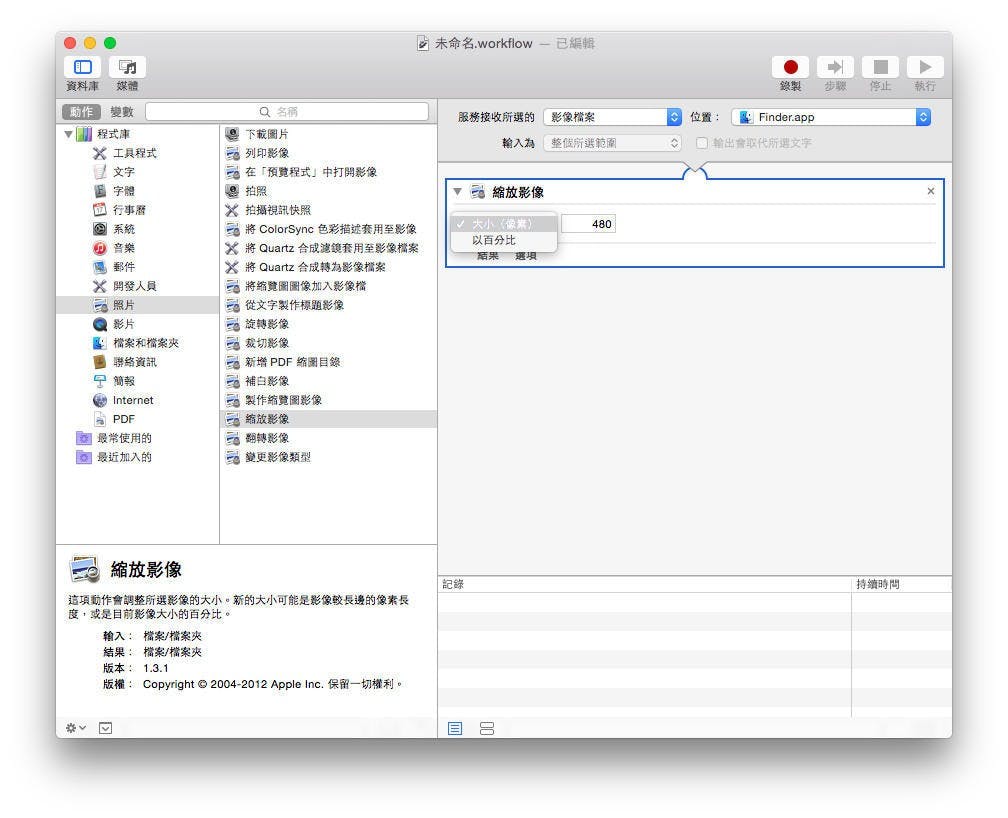This screenshot has height=818, width=1008.
Task: Select the 裁切影像 action
Action: click(266, 343)
